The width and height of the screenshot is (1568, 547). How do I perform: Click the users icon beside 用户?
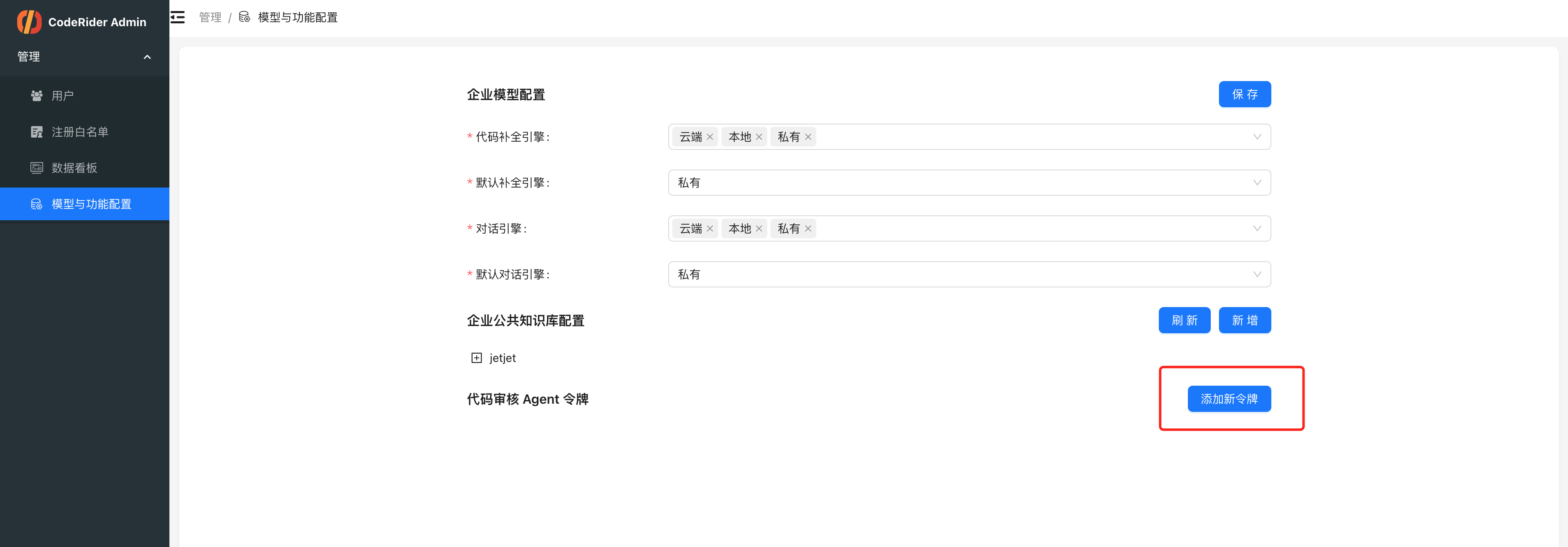coord(36,96)
